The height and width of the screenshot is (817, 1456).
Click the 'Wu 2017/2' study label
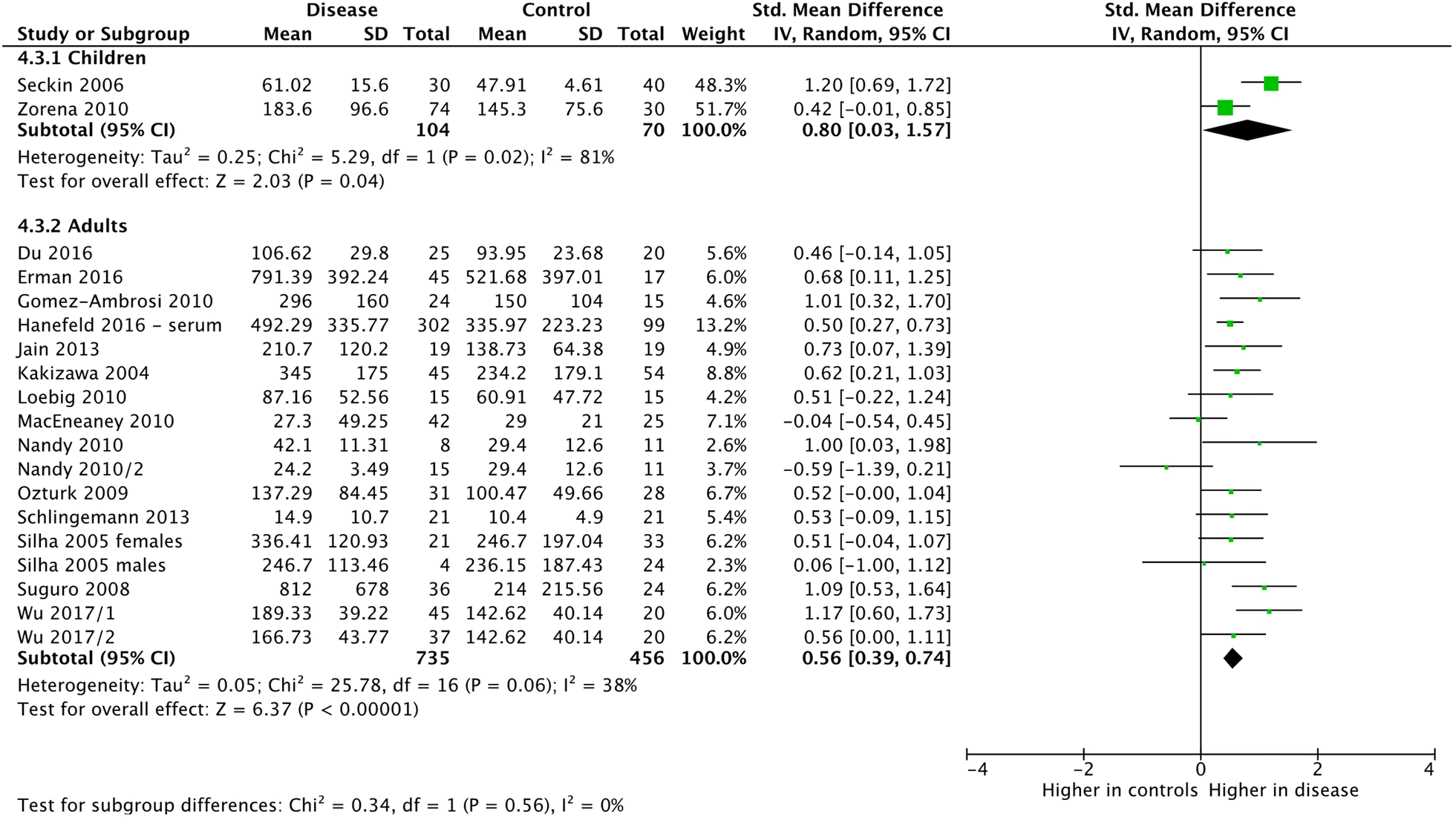(x=66, y=637)
